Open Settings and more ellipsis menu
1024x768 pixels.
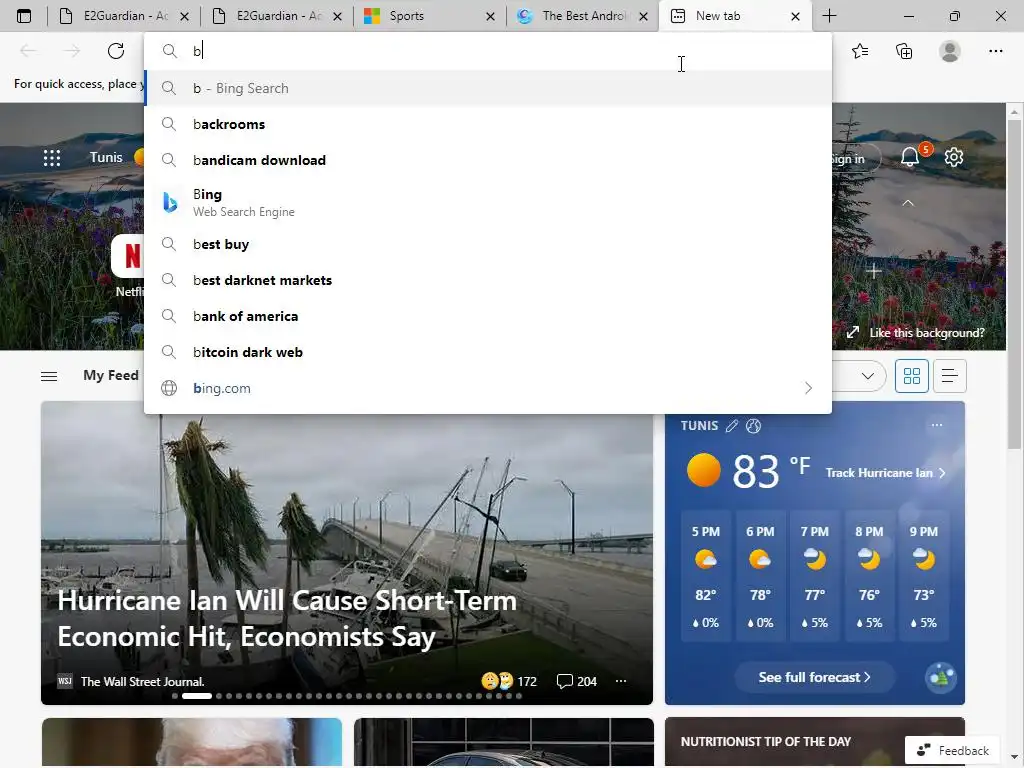995,51
